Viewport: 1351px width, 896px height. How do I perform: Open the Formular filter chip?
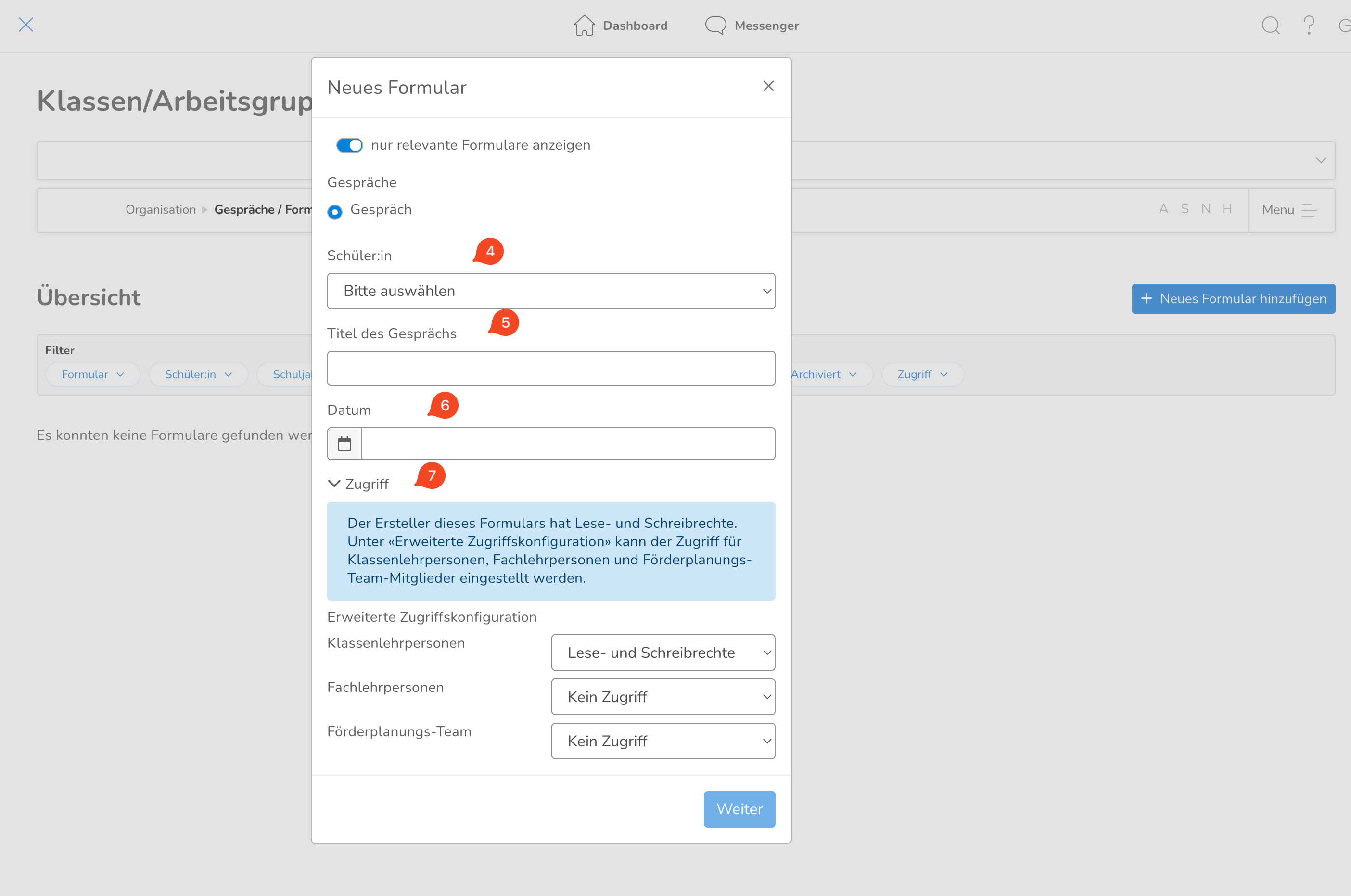(92, 374)
